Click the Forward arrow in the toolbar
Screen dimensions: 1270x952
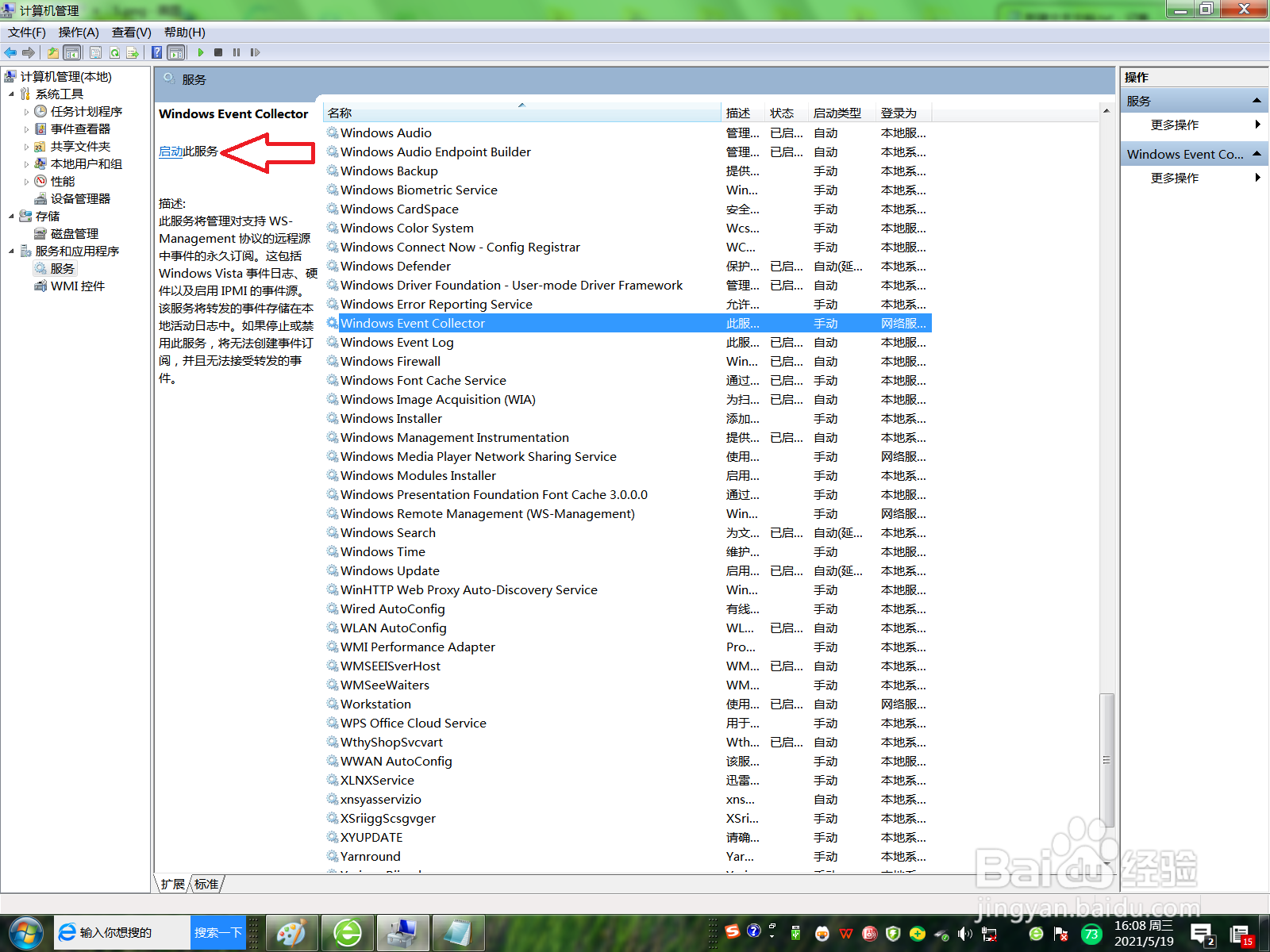(x=29, y=52)
